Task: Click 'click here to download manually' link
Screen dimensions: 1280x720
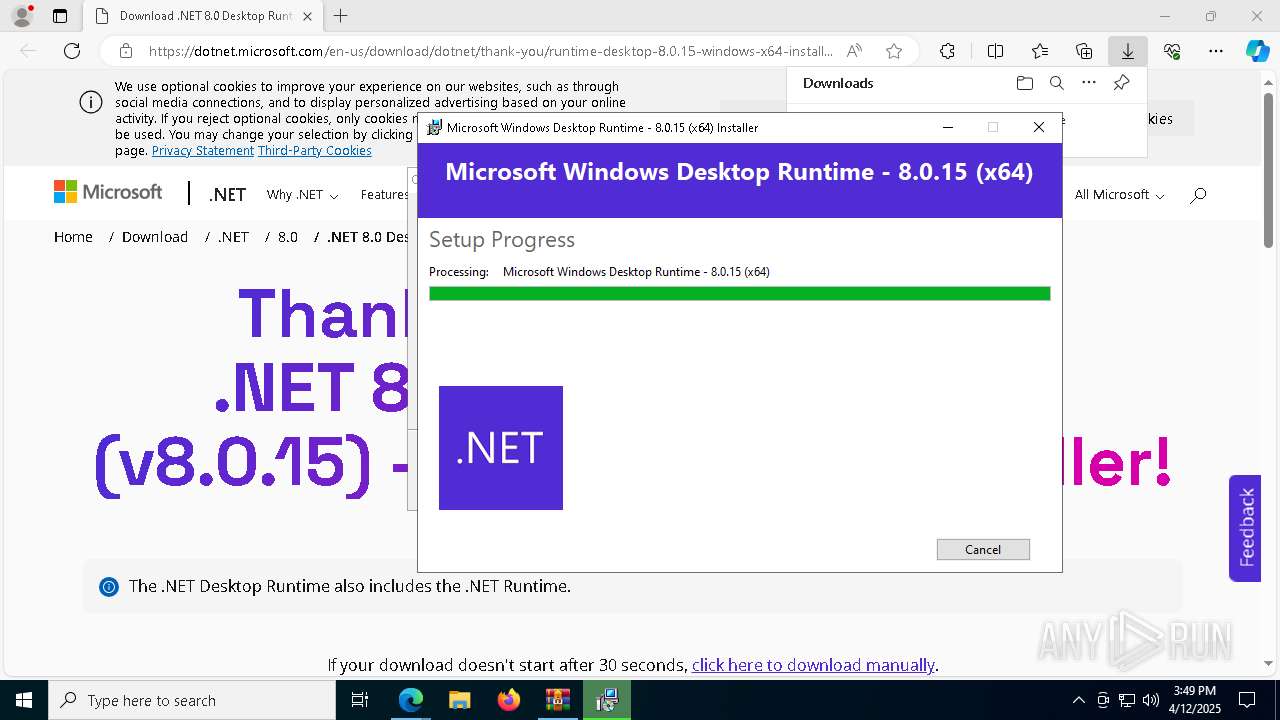Action: pyautogui.click(x=813, y=665)
